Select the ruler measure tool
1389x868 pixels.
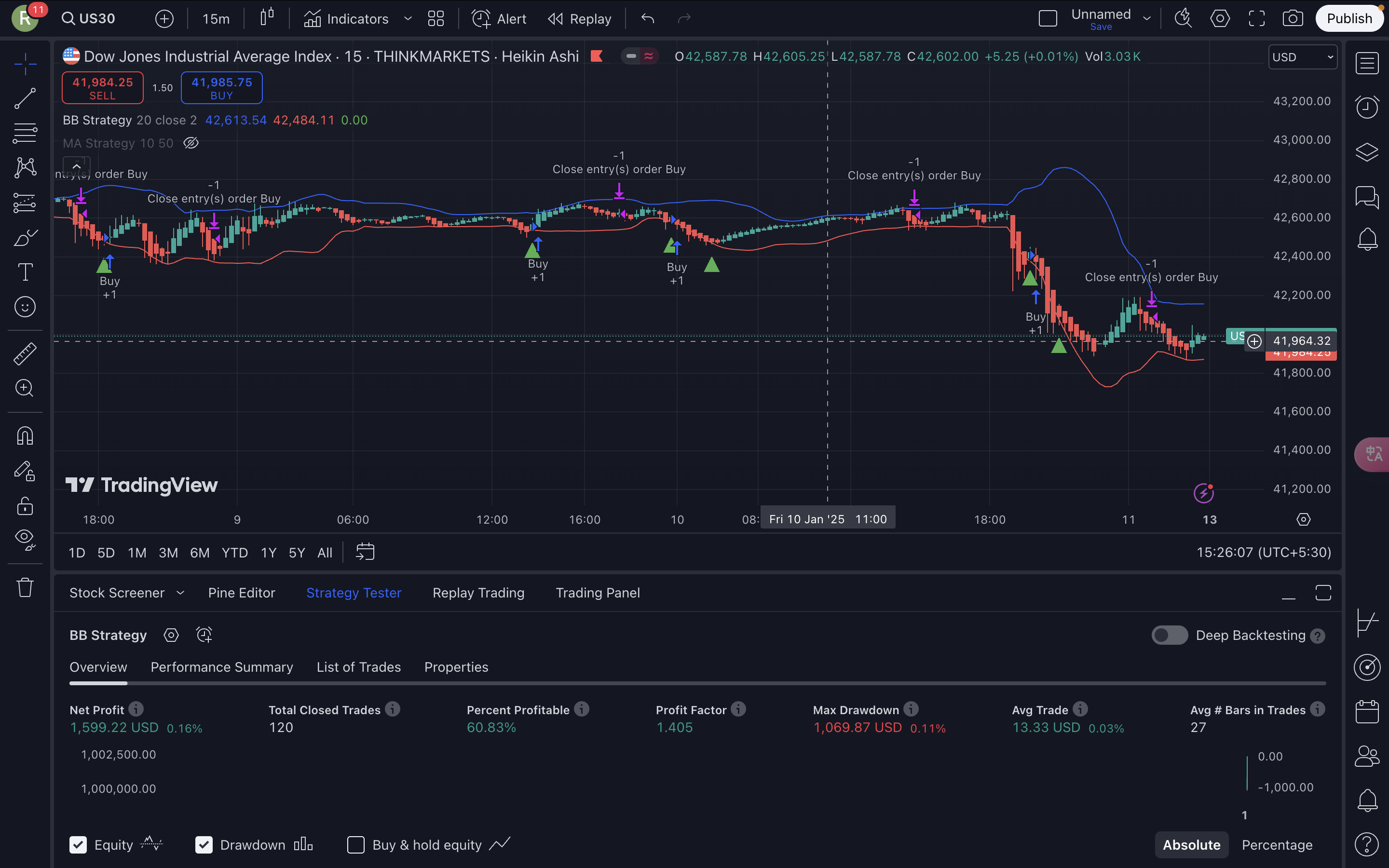(x=25, y=353)
